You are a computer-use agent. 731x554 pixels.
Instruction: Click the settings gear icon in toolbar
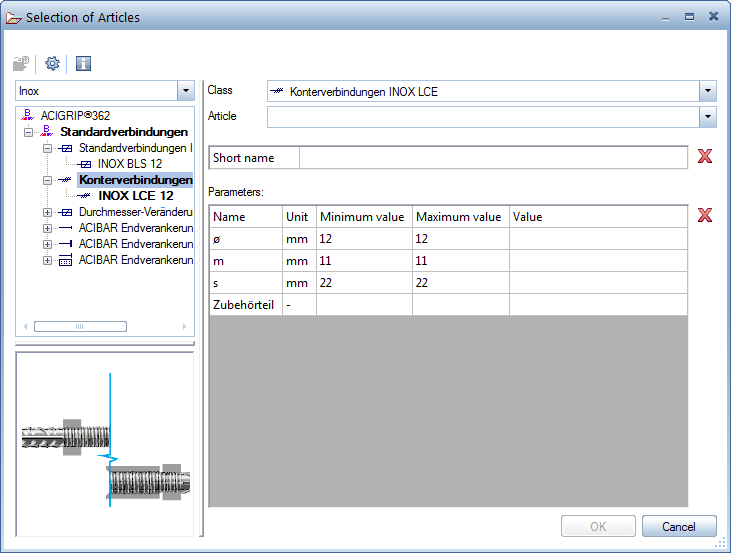(52, 63)
